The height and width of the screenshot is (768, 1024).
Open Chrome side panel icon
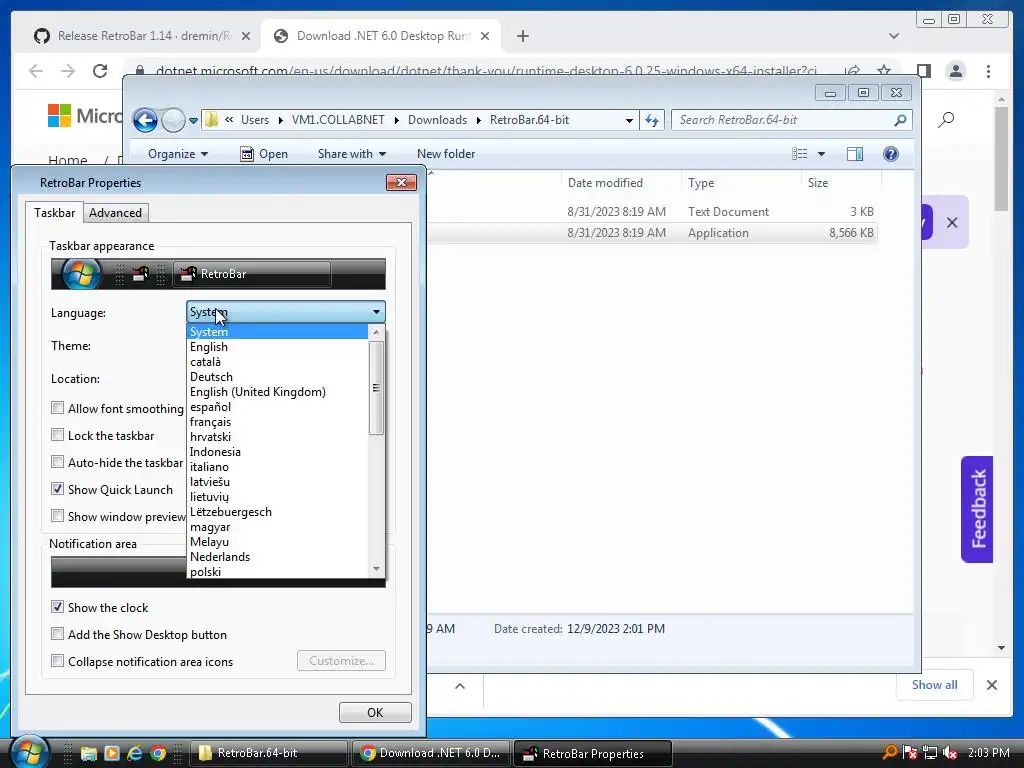923,71
